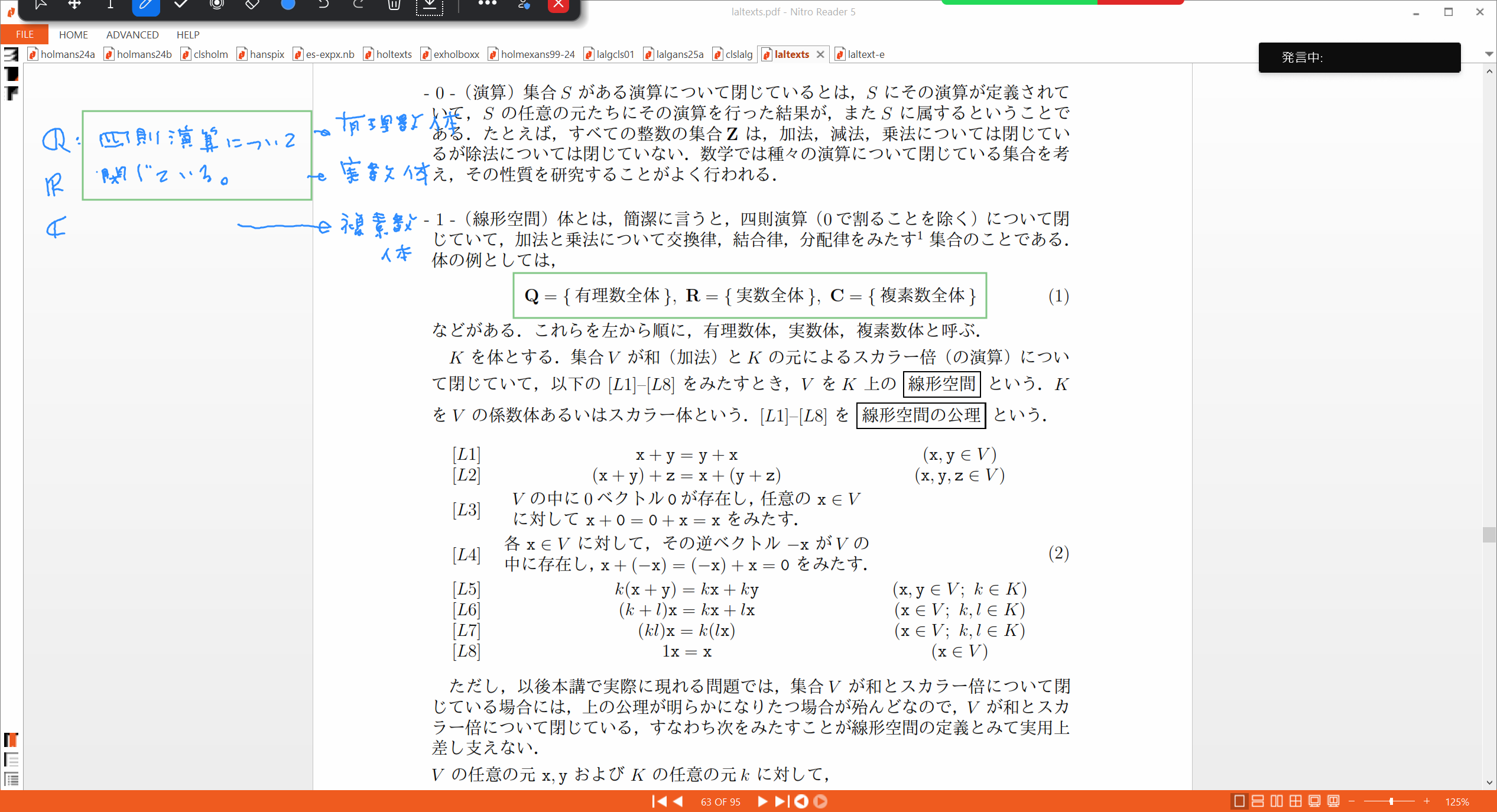
Task: Switch to the lalgans25a document tab
Action: pyautogui.click(x=673, y=54)
